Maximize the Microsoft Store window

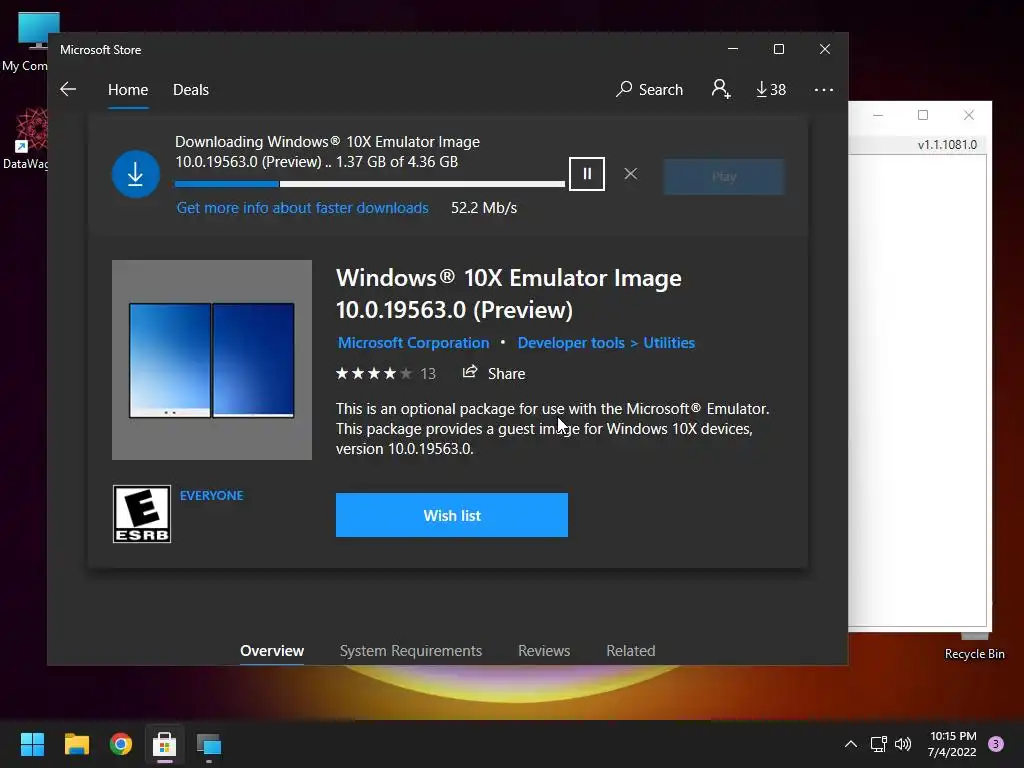point(778,49)
